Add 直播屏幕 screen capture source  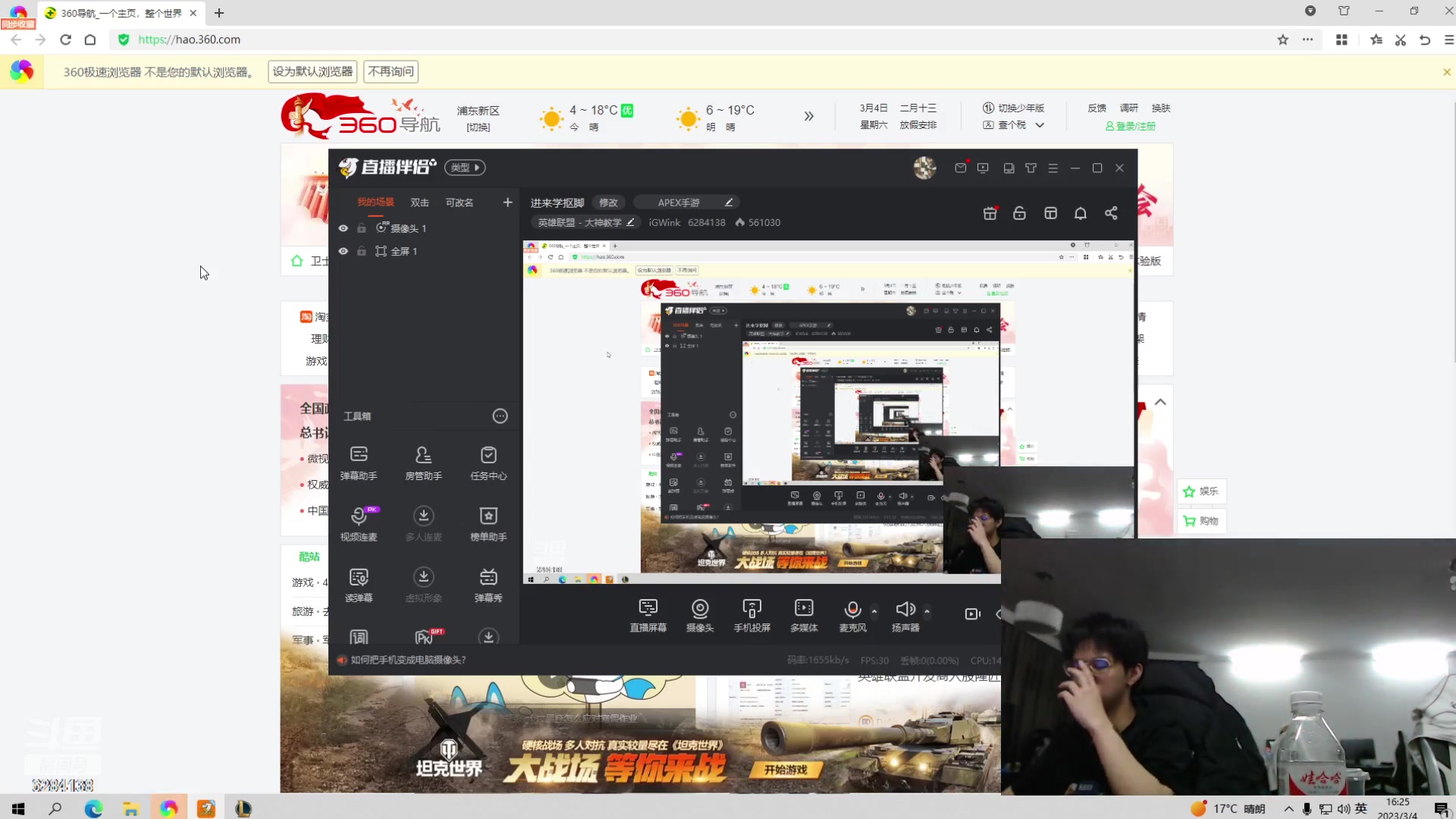click(648, 615)
